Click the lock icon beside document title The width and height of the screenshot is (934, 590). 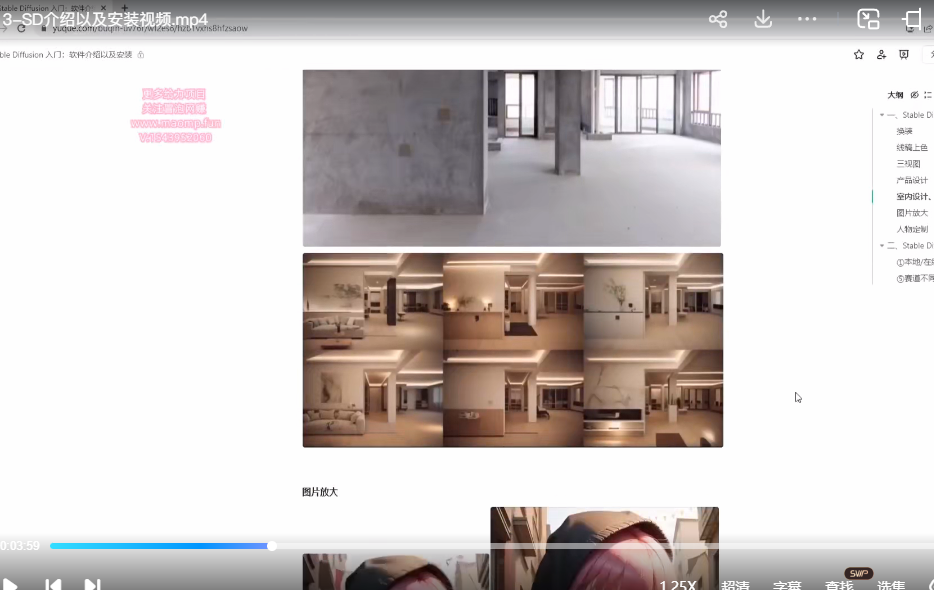coord(141,55)
